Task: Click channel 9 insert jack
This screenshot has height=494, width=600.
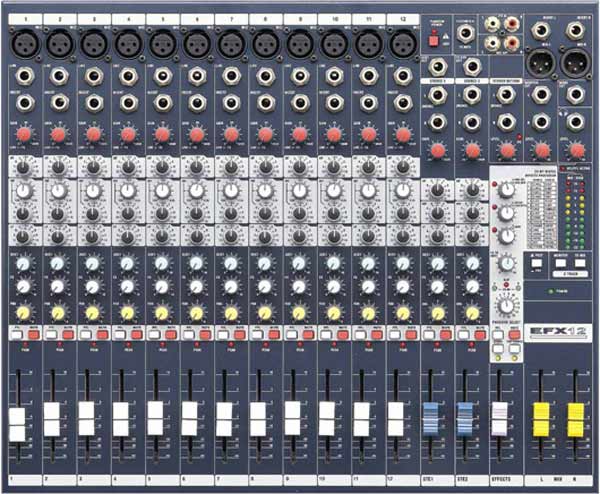Action: pos(300,103)
